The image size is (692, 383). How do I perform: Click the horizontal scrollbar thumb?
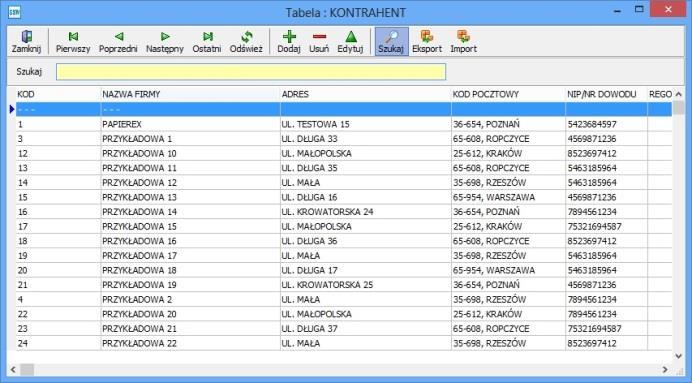[x=27, y=369]
